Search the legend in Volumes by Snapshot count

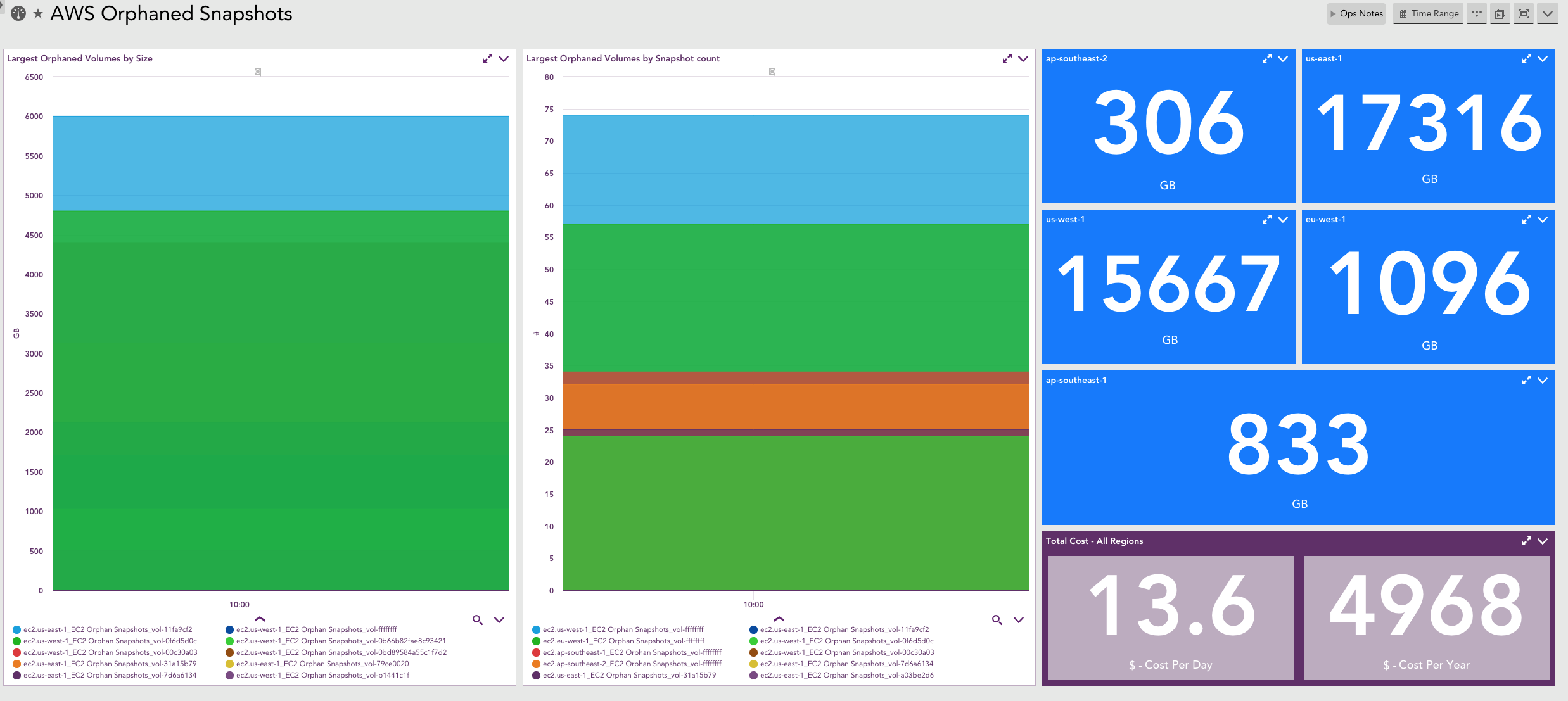[997, 620]
